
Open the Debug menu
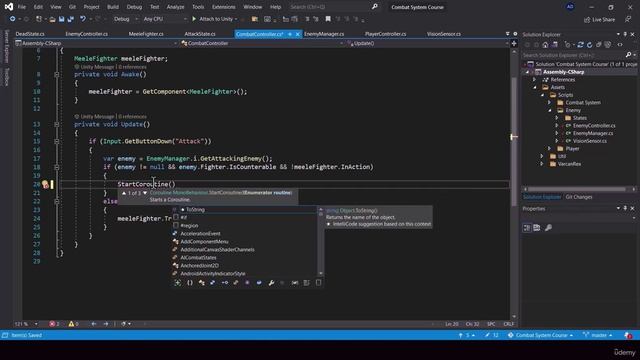(x=134, y=7)
